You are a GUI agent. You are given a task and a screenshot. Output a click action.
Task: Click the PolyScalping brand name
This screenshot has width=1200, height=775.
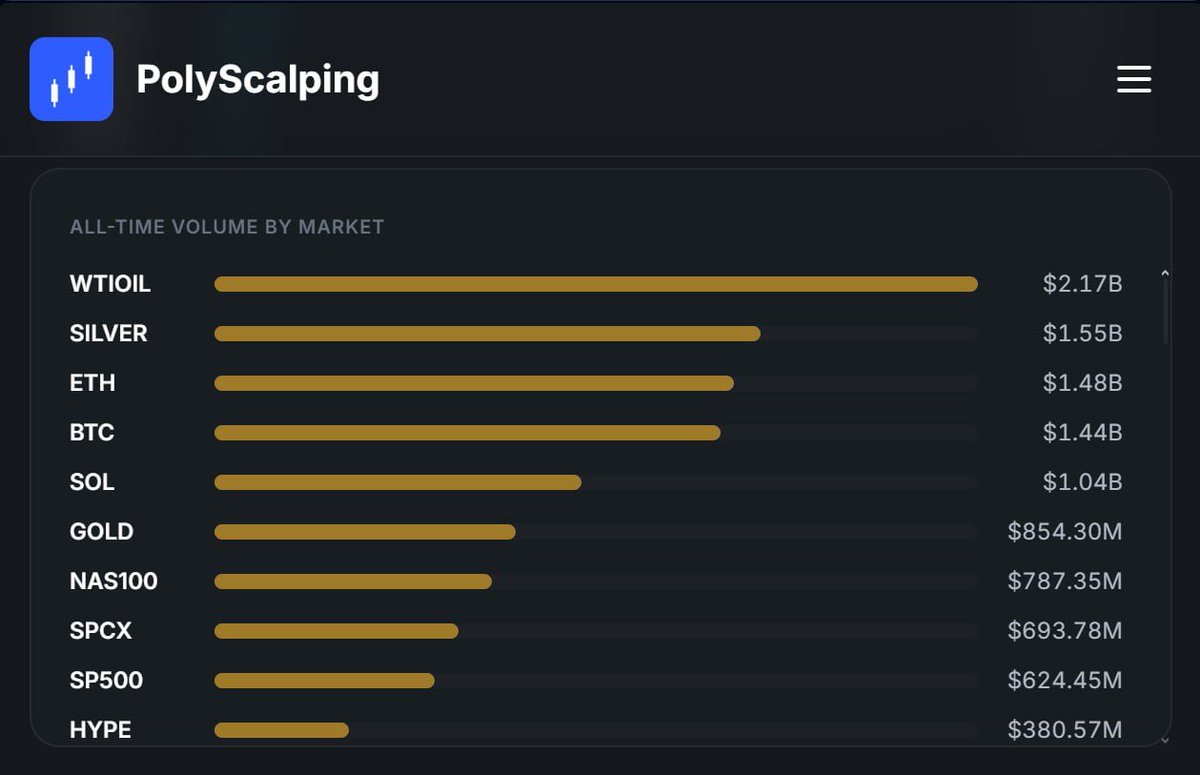click(x=258, y=80)
